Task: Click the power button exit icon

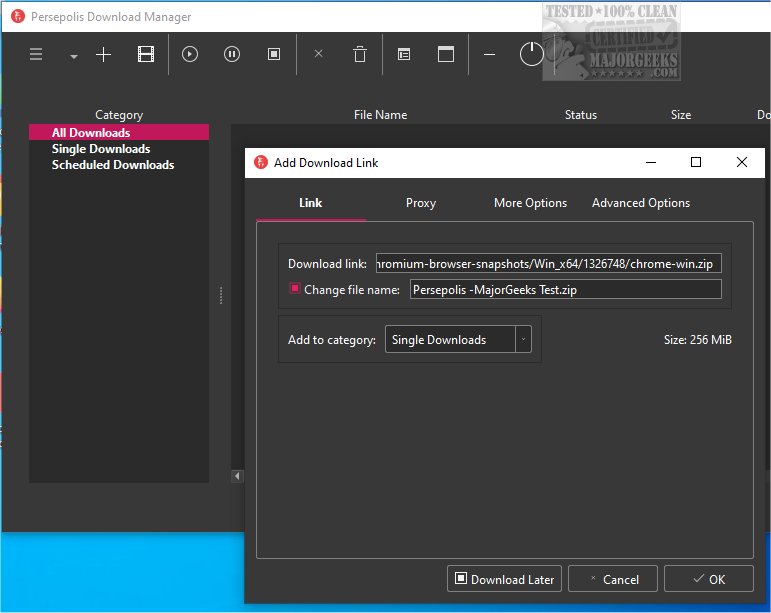Action: pyautogui.click(x=532, y=55)
